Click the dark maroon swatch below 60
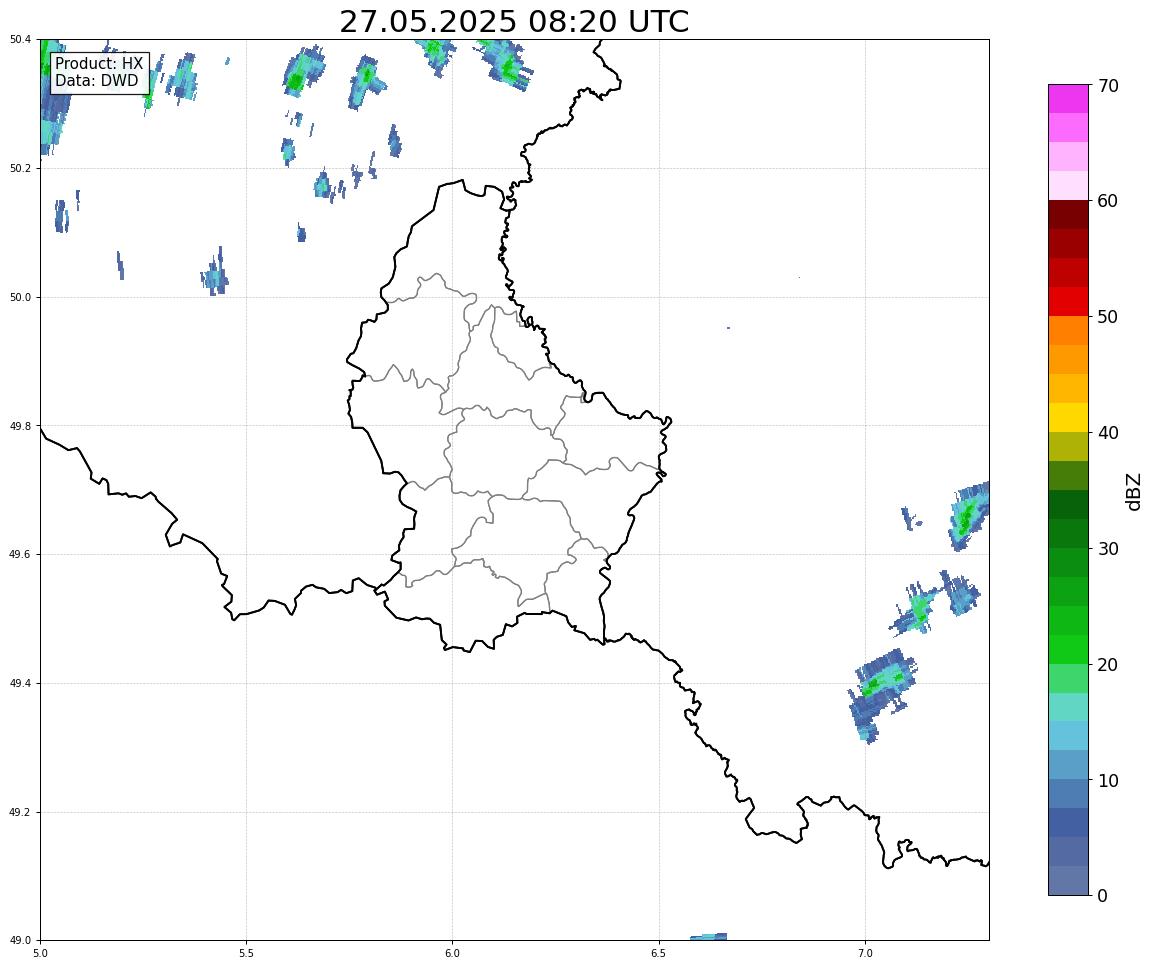 pos(1068,214)
